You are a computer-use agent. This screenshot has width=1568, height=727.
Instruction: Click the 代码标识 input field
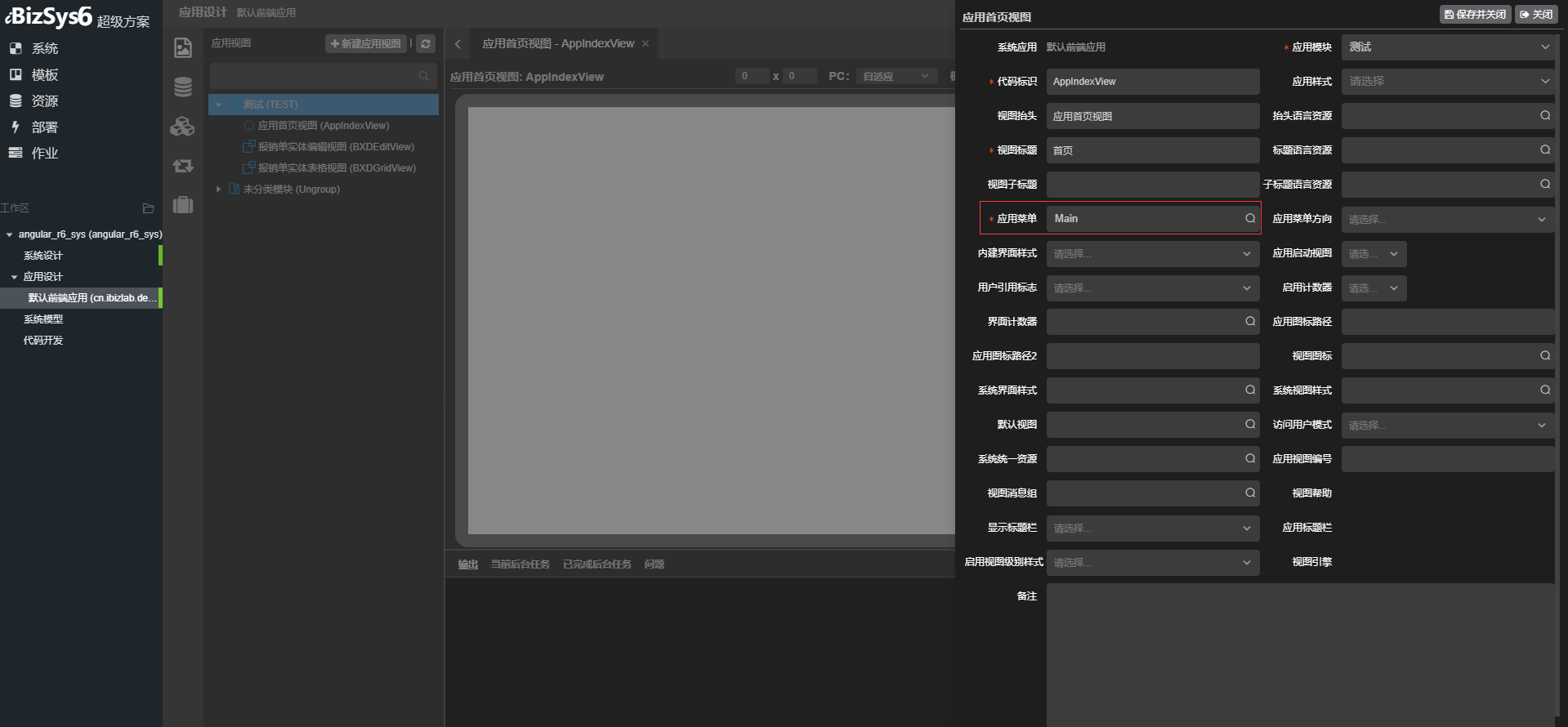(1153, 82)
